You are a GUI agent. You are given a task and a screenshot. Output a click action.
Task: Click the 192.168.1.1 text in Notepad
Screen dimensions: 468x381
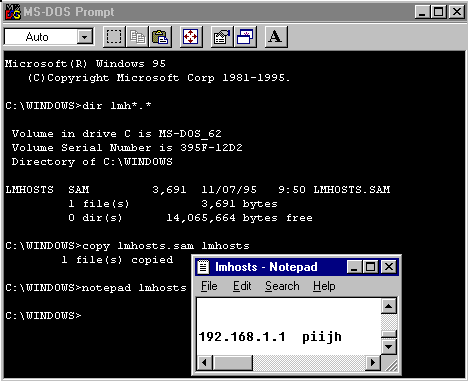[x=242, y=337]
